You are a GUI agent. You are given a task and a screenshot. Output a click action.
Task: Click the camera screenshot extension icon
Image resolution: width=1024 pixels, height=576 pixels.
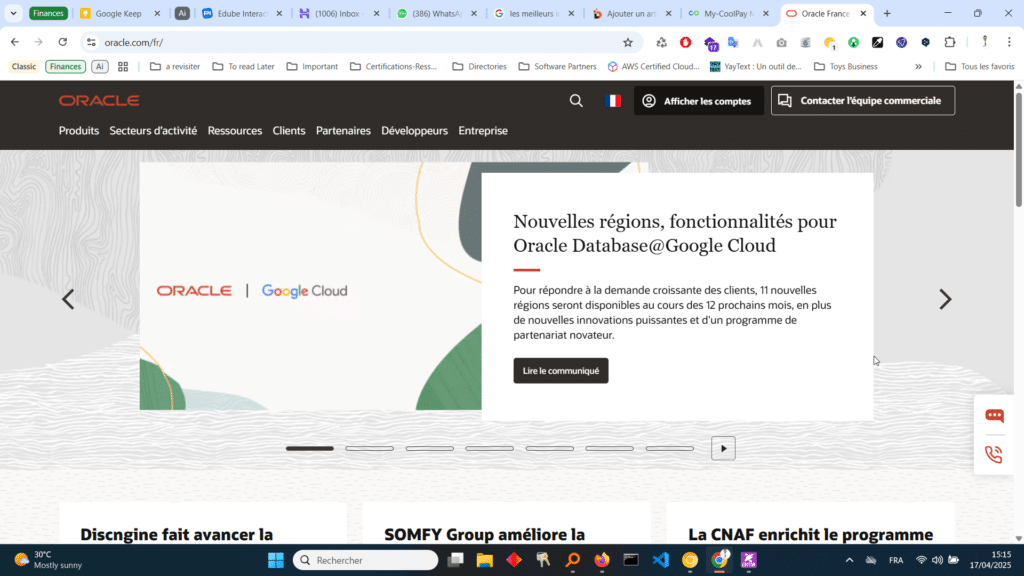[x=781, y=42]
